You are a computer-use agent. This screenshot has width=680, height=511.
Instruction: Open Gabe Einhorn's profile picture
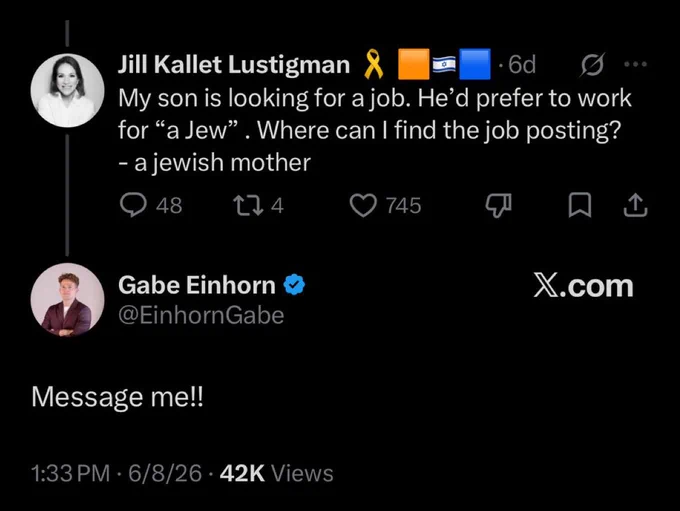67,300
